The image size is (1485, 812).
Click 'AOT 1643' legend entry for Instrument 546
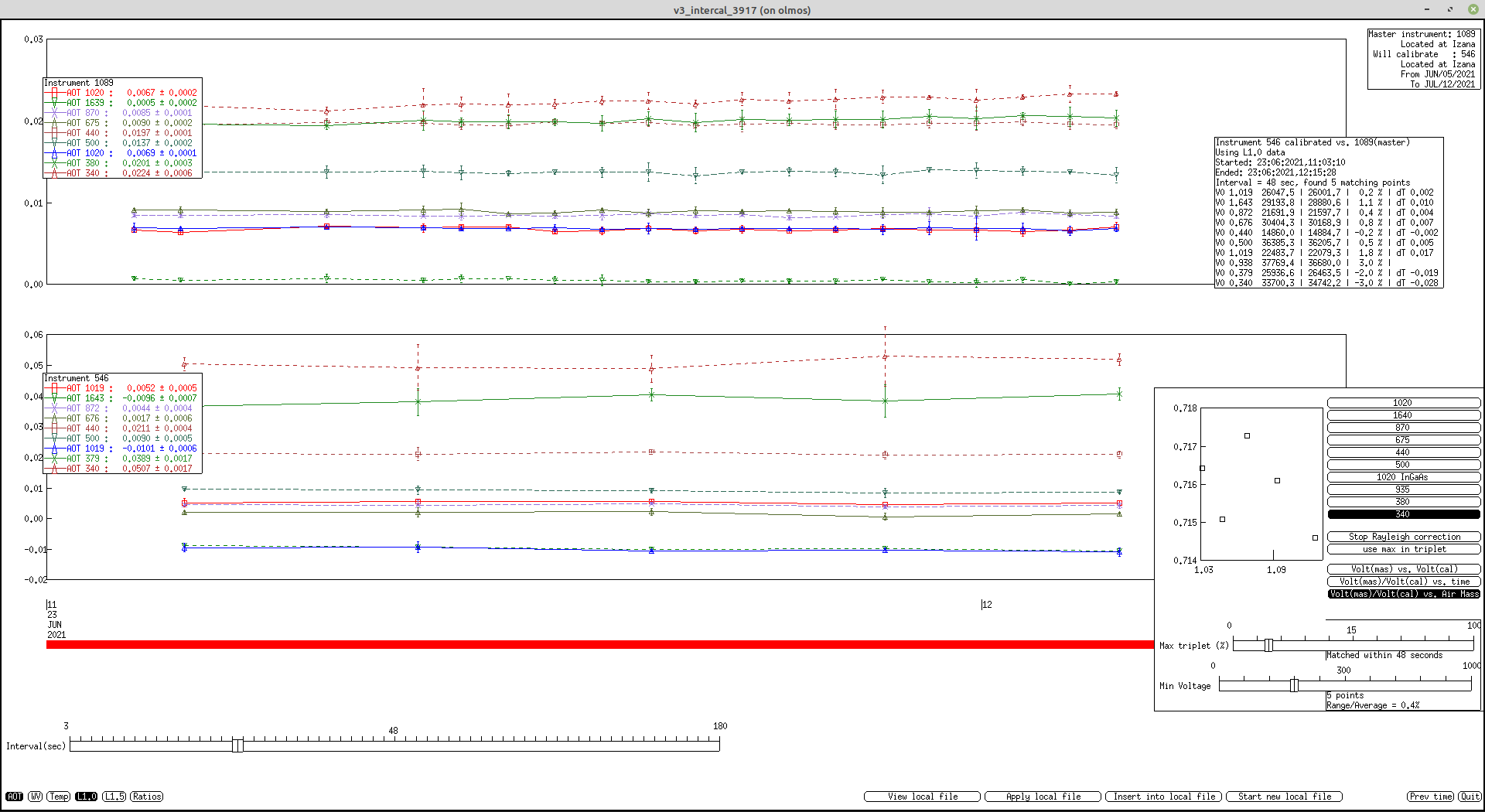point(121,398)
